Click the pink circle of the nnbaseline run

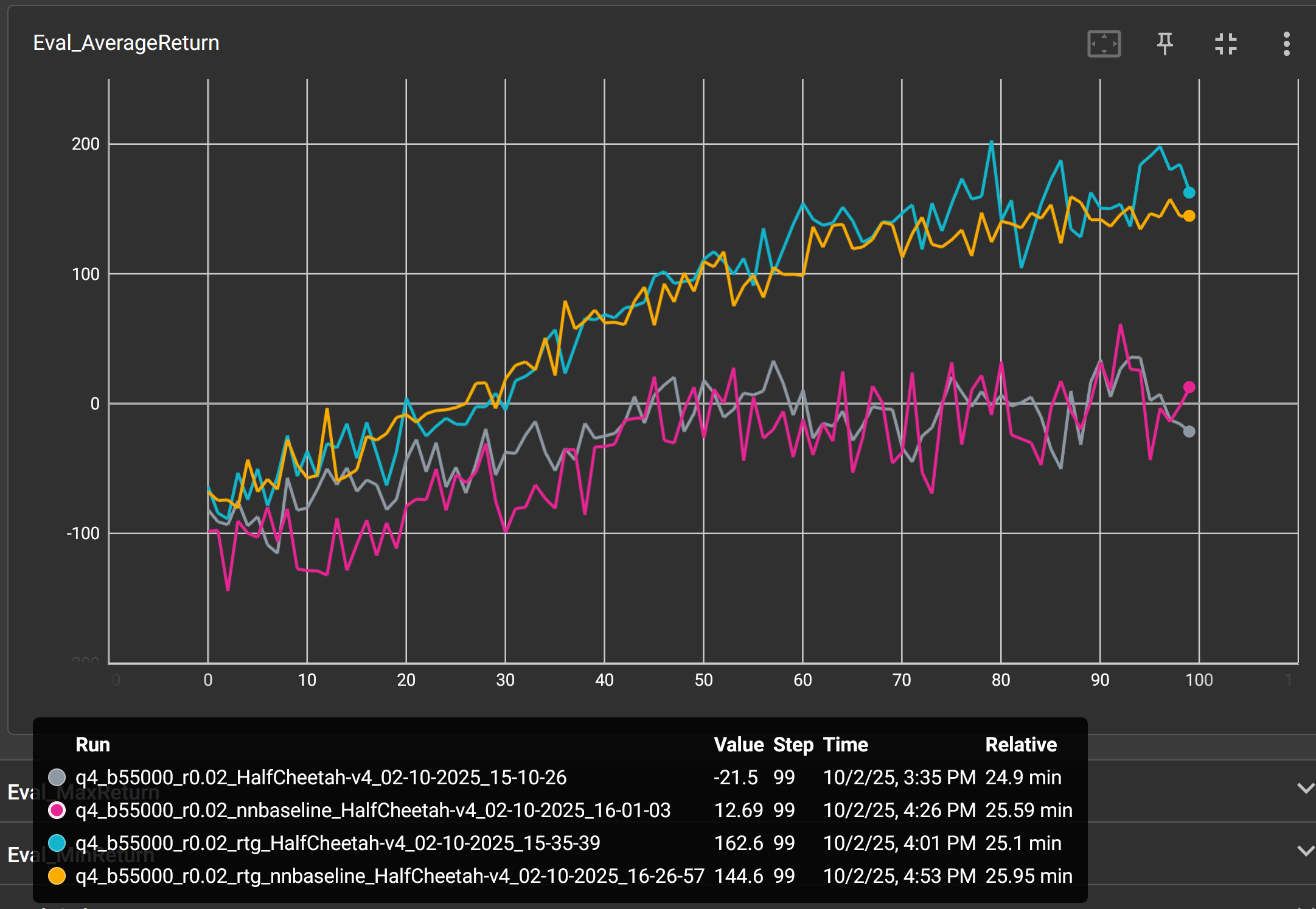click(57, 810)
